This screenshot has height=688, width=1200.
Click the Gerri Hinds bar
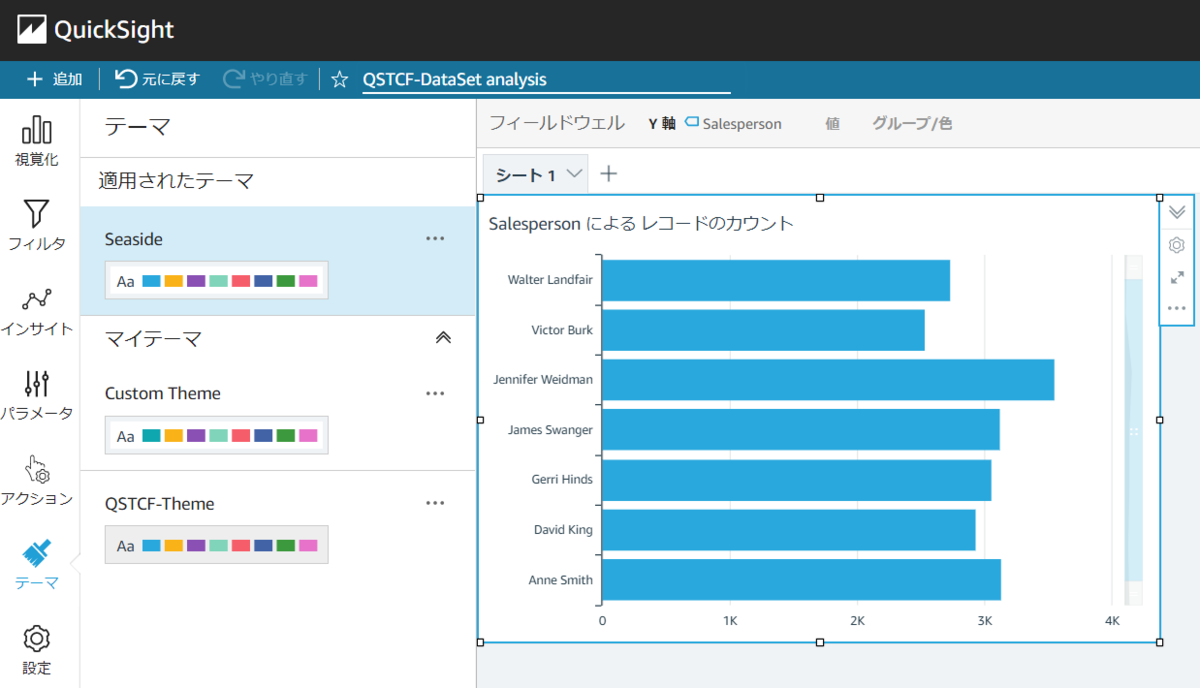click(797, 480)
